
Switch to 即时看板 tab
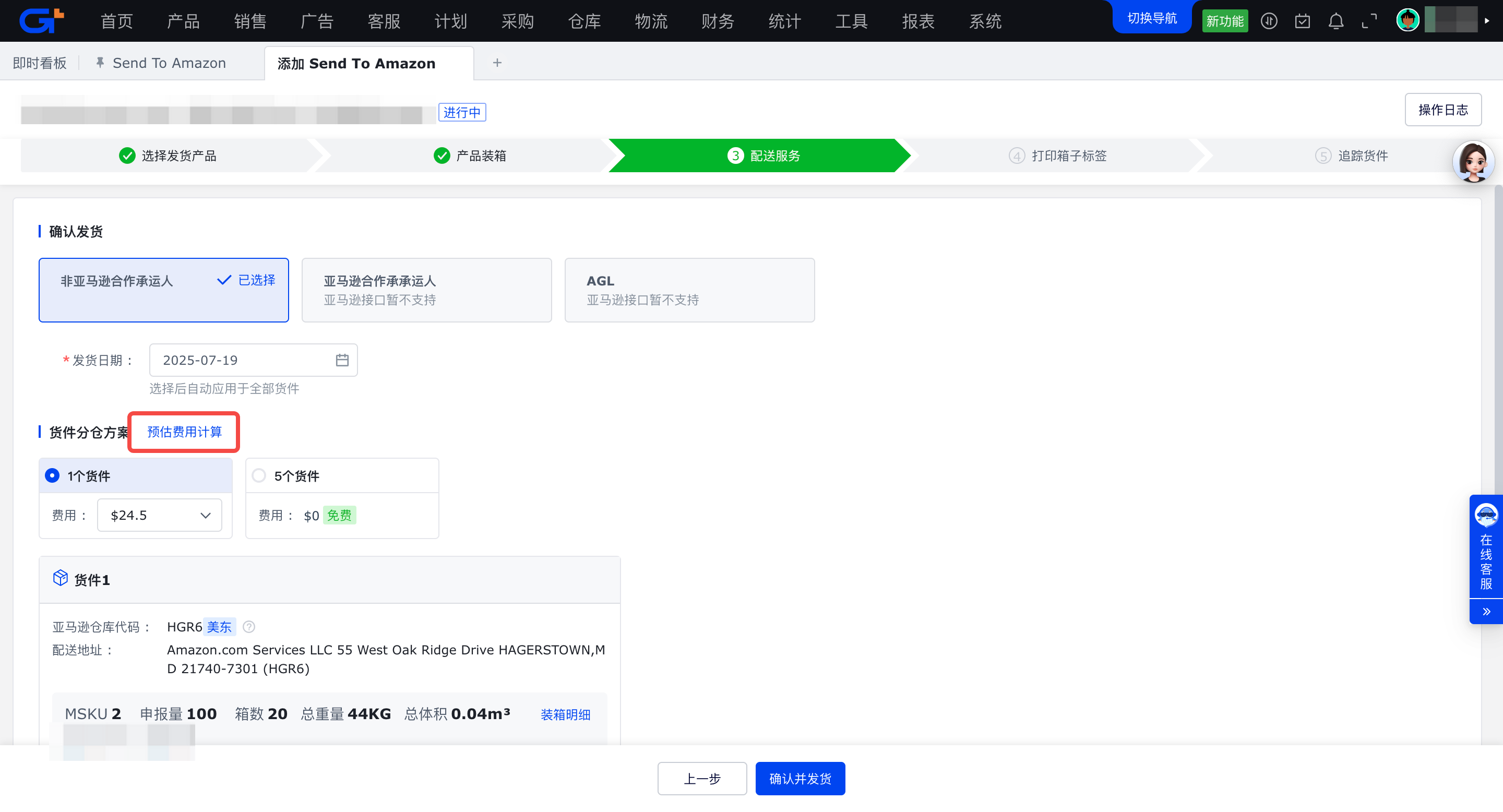pos(40,63)
